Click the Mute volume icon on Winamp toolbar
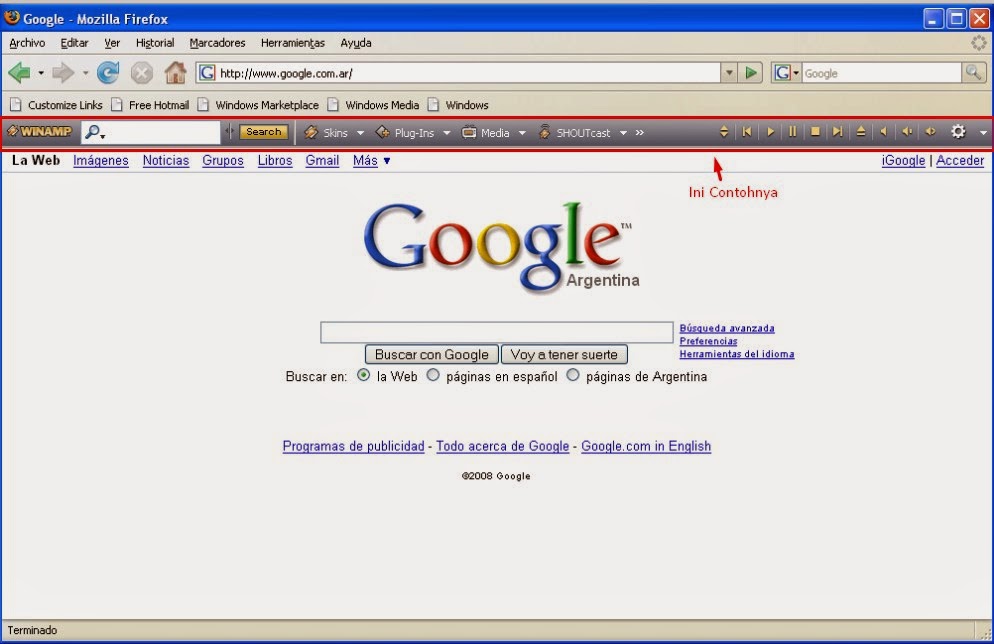The width and height of the screenshot is (994, 644). tap(882, 131)
